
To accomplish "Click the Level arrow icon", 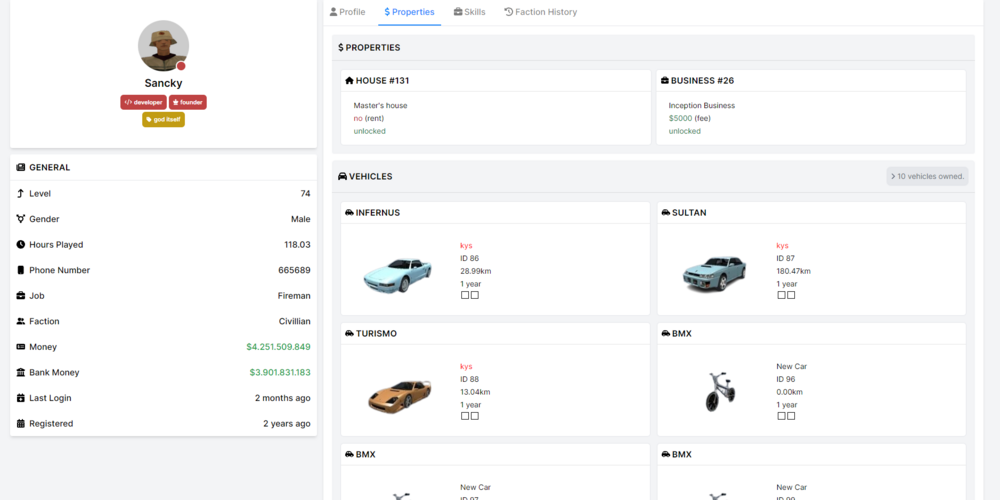I will click(20, 193).
